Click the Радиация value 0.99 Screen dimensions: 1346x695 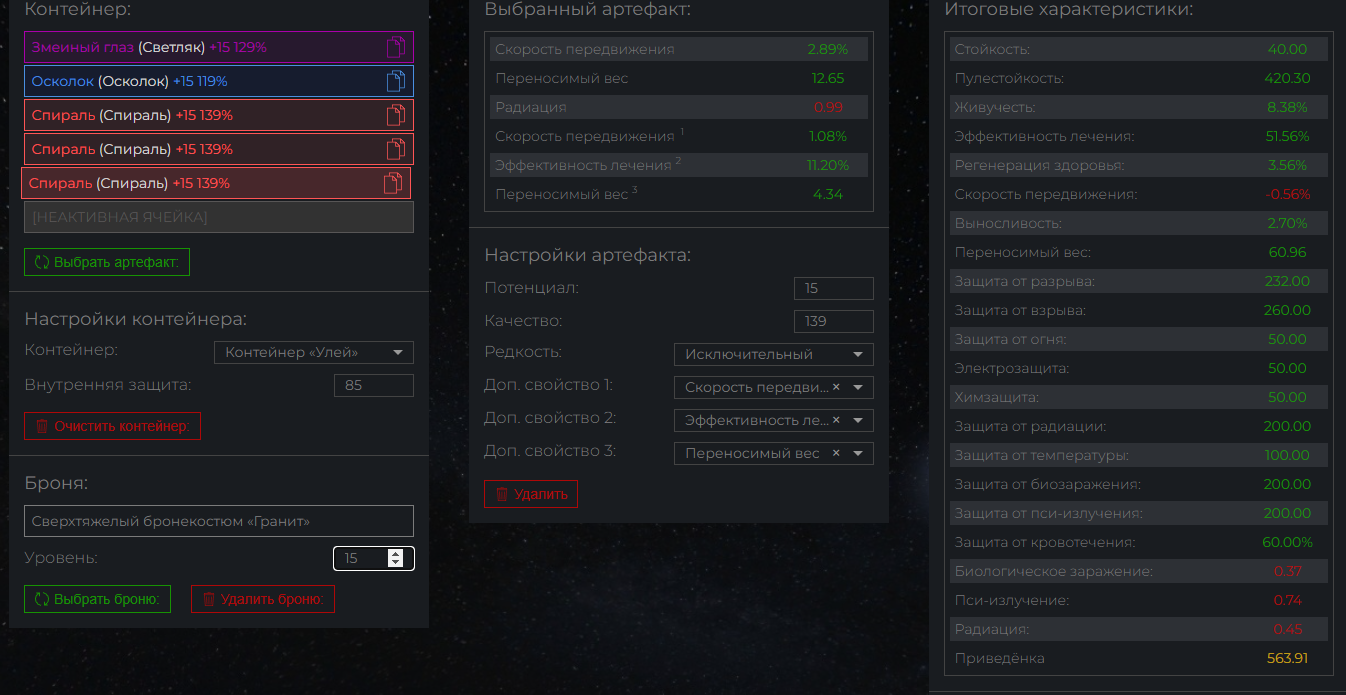tap(828, 107)
